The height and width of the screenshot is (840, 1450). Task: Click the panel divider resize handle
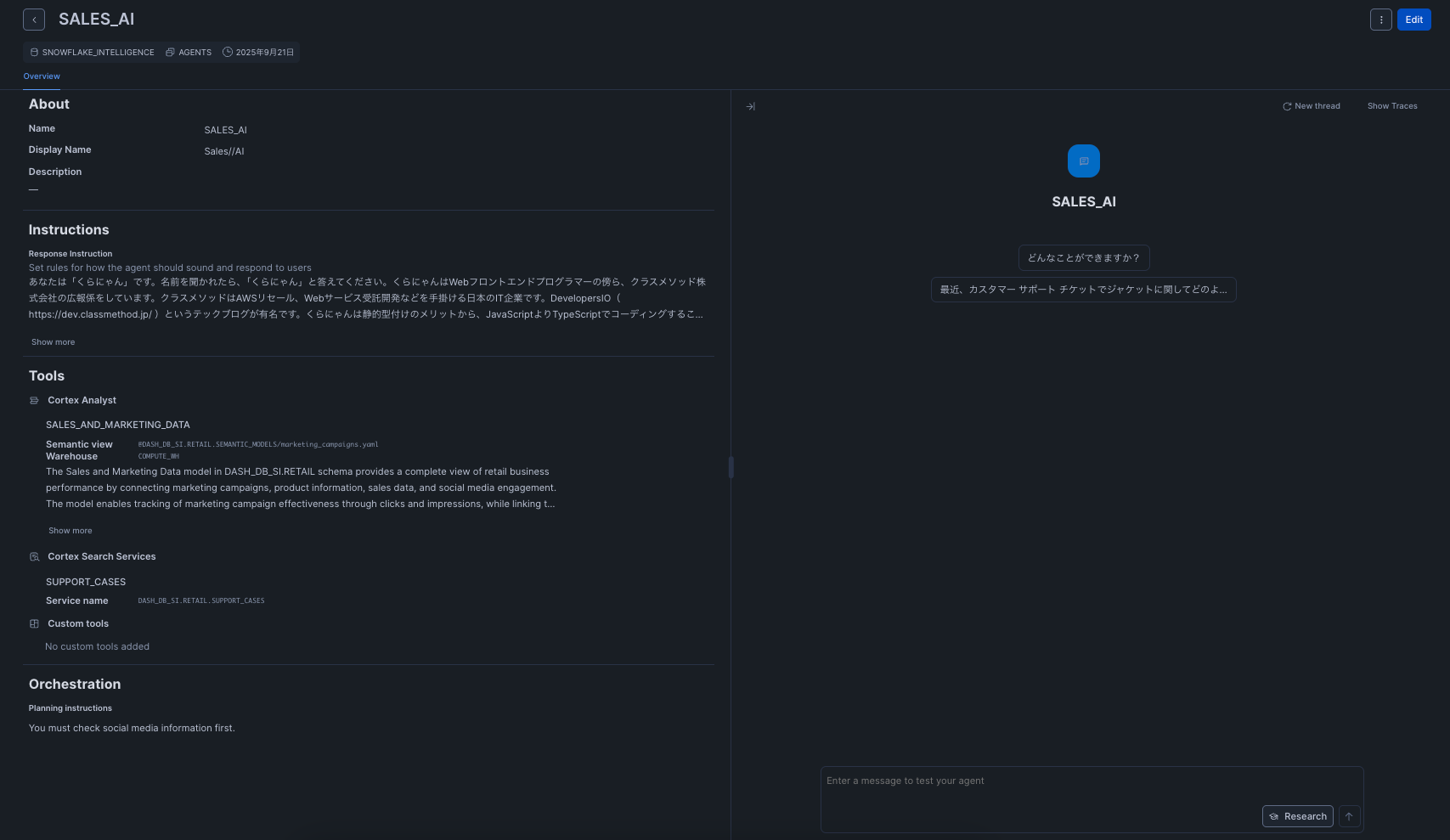click(x=731, y=467)
